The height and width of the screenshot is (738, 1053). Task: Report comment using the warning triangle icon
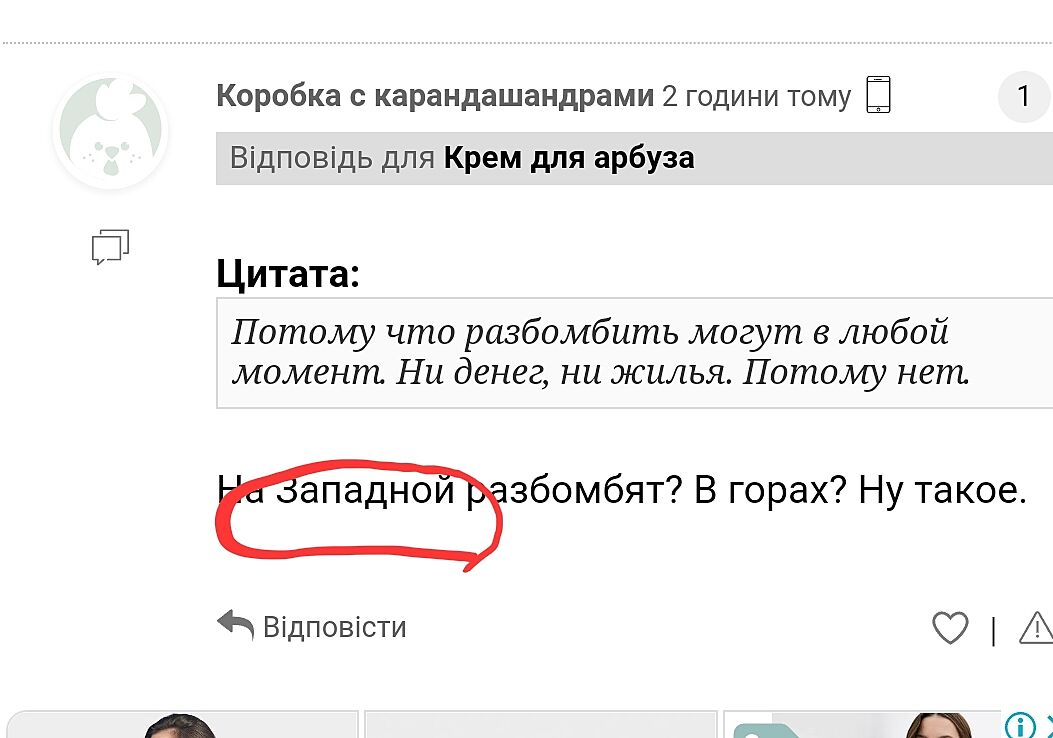click(x=1036, y=628)
